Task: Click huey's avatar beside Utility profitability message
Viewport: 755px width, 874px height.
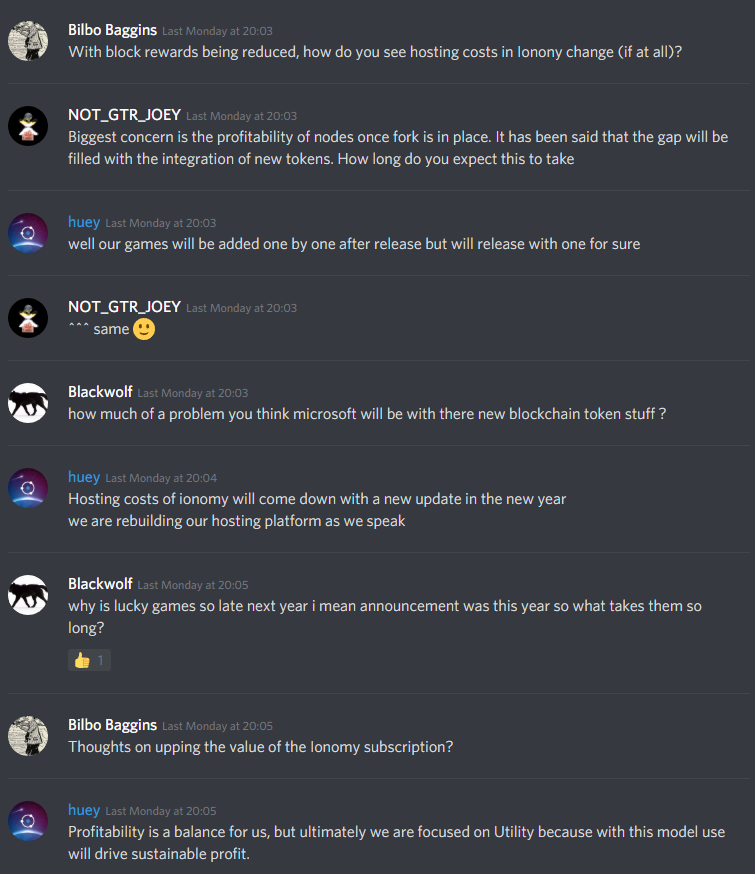Action: click(x=28, y=821)
